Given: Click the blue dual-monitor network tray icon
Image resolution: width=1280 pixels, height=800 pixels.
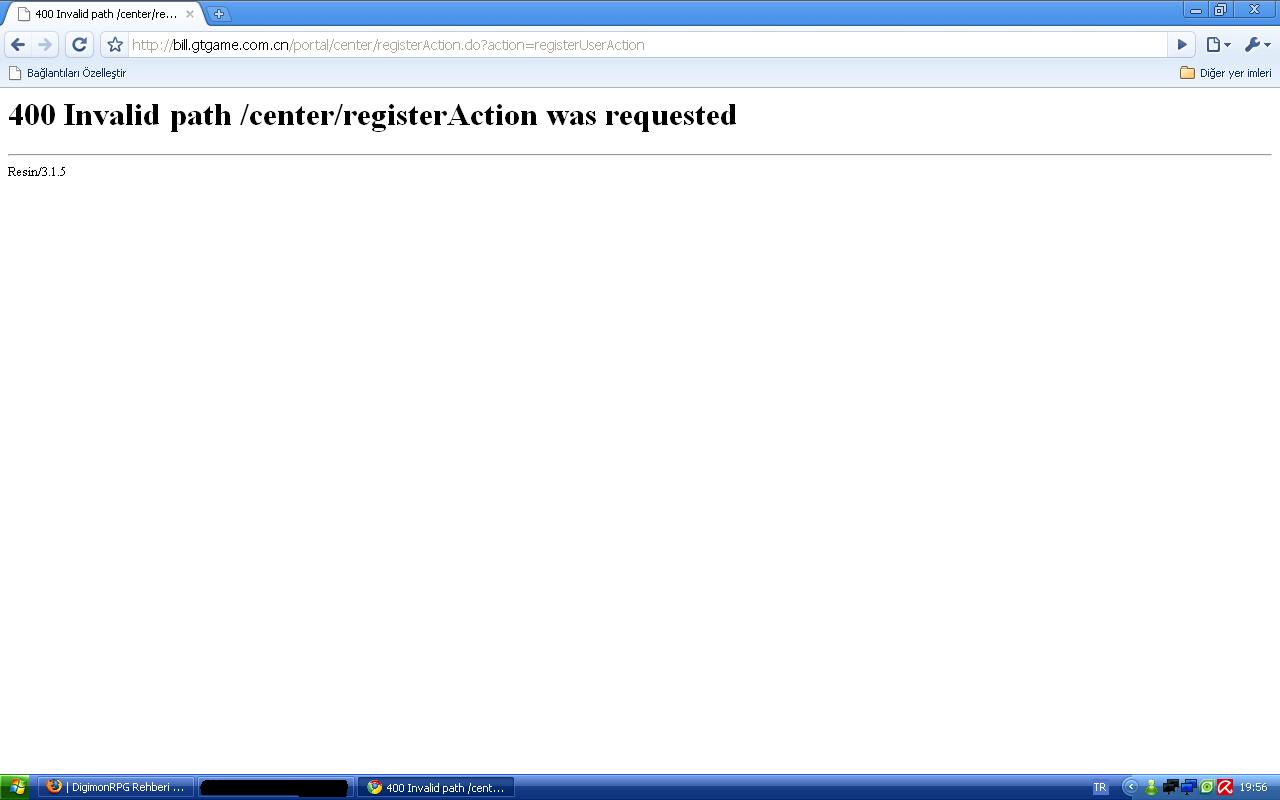Looking at the screenshot, I should [1189, 787].
